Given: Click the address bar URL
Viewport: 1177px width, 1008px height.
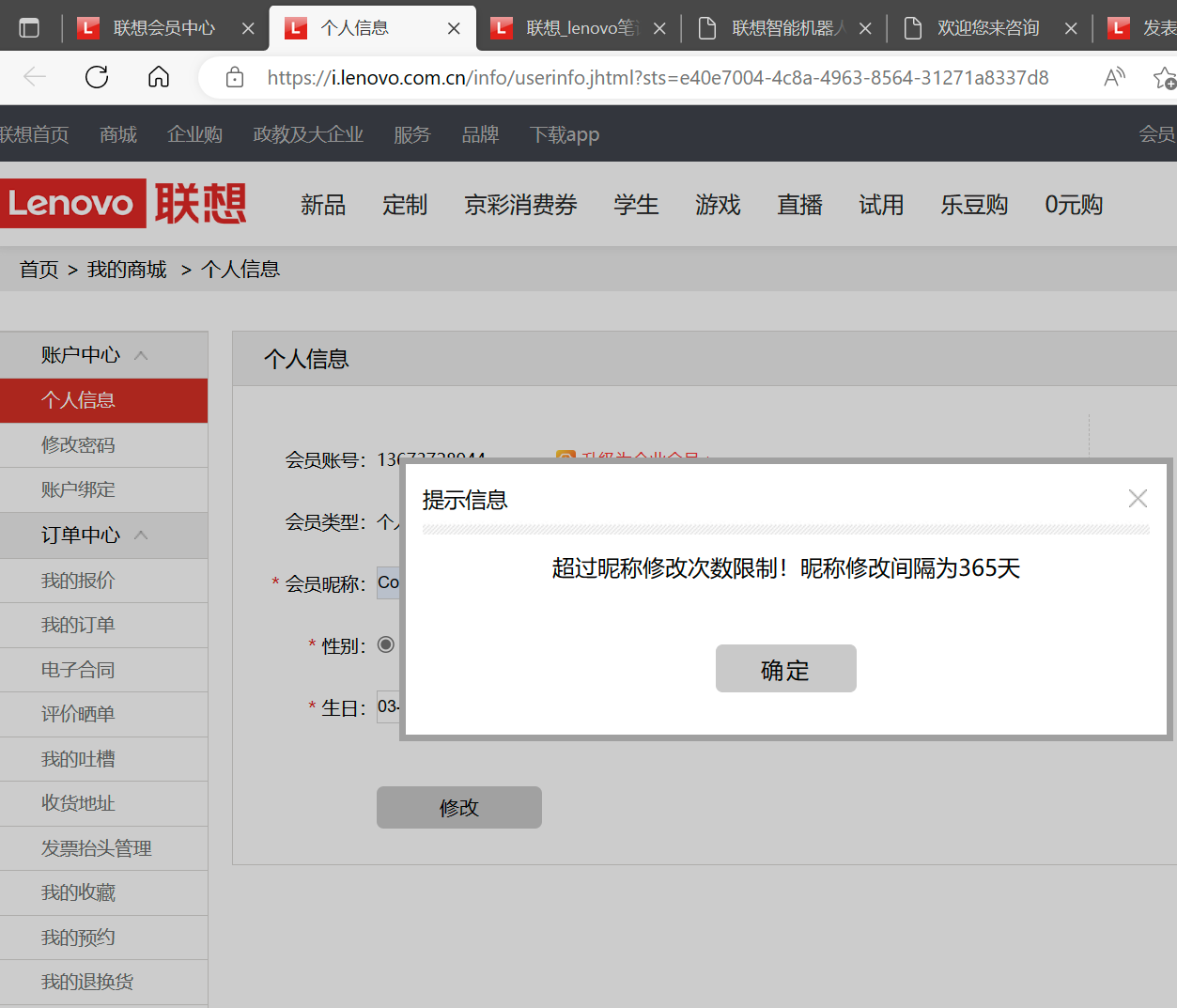Looking at the screenshot, I should [x=658, y=78].
